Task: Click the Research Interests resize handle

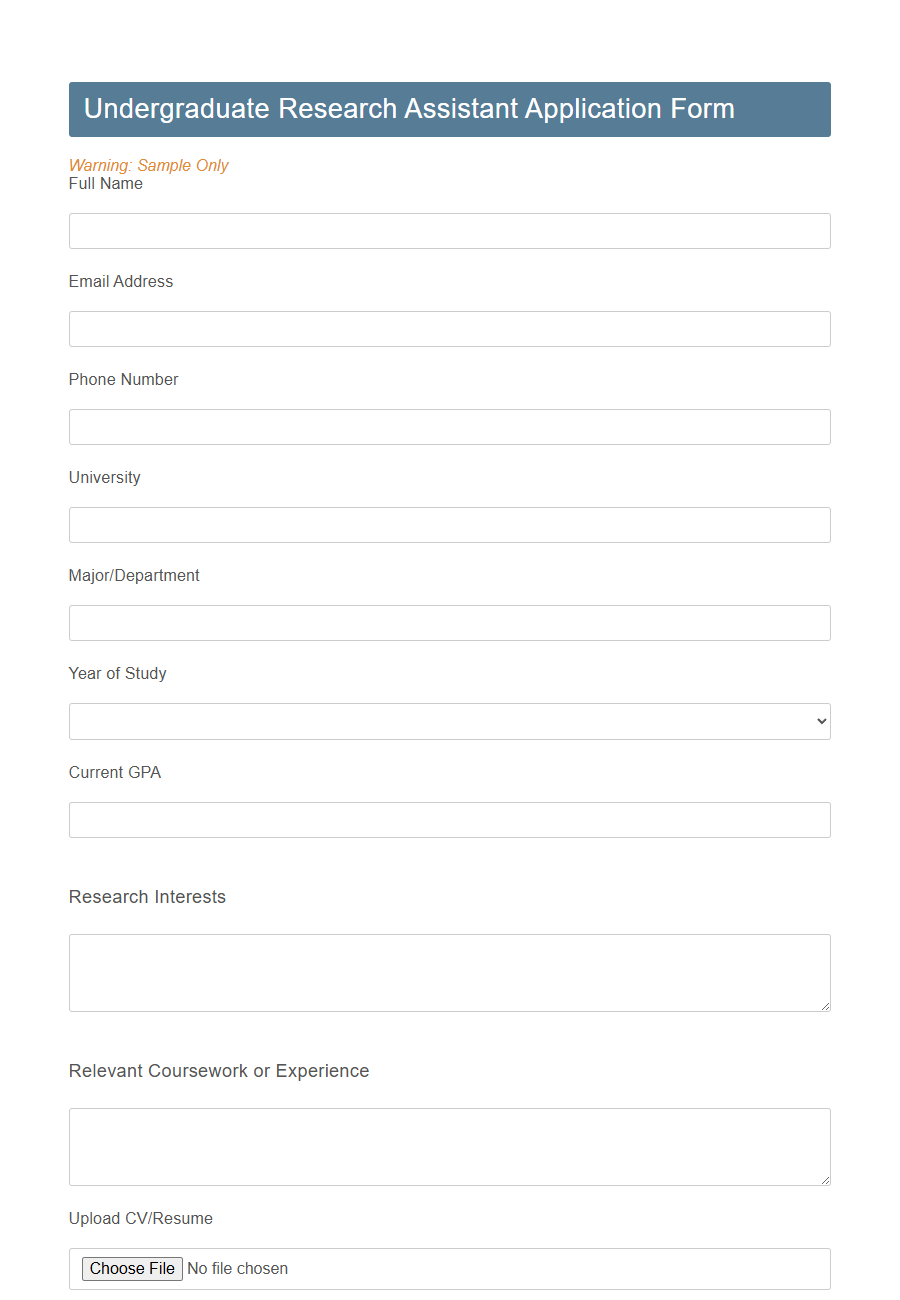Action: tap(826, 1007)
